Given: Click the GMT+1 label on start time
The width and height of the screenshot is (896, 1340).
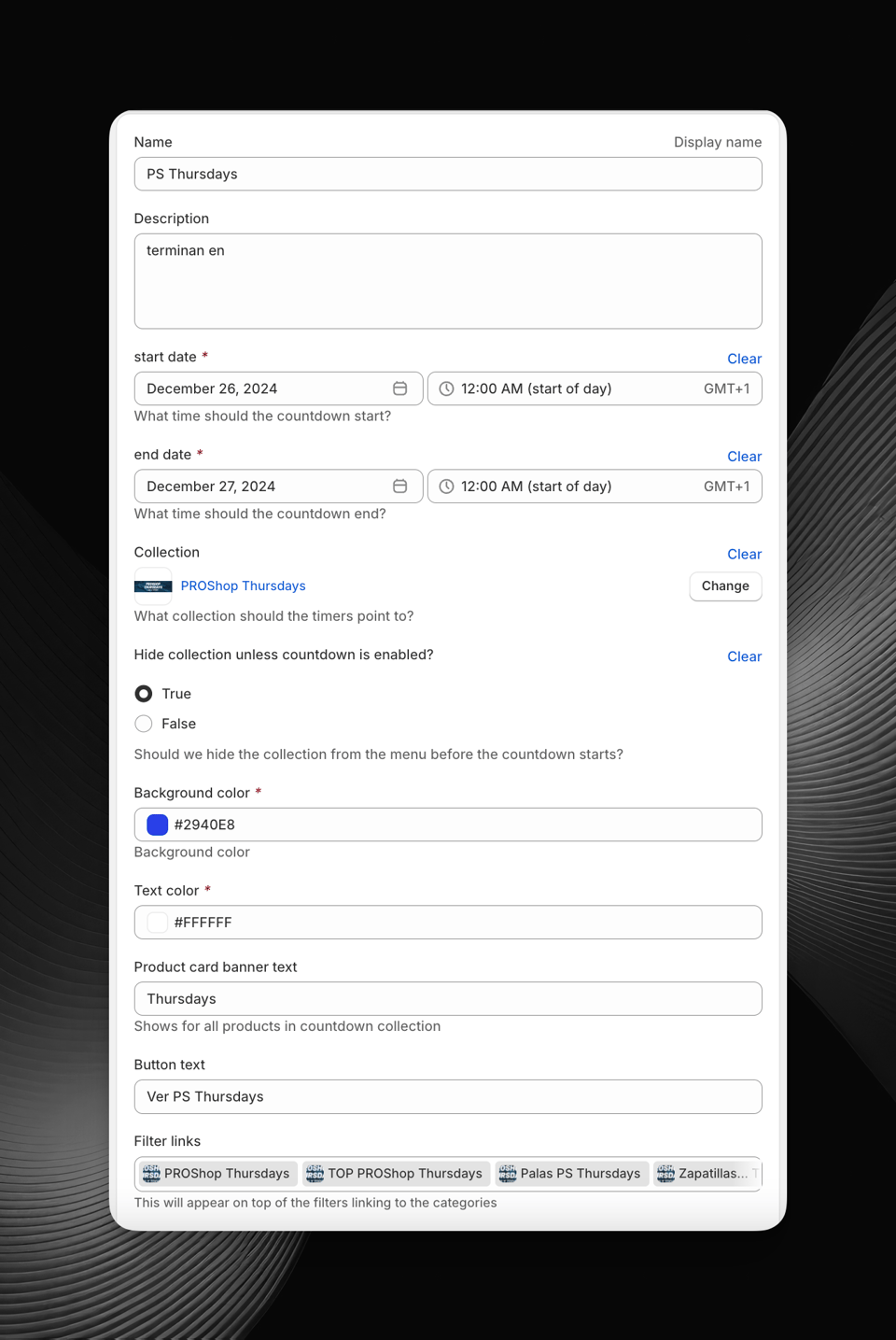Looking at the screenshot, I should pos(727,388).
